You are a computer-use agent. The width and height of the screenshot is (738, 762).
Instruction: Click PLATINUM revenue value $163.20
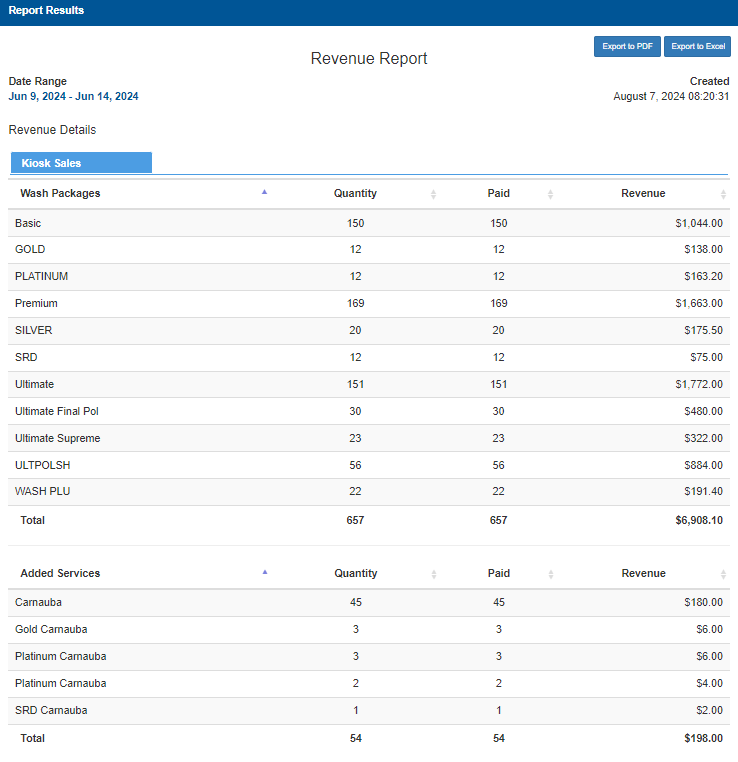(x=704, y=277)
